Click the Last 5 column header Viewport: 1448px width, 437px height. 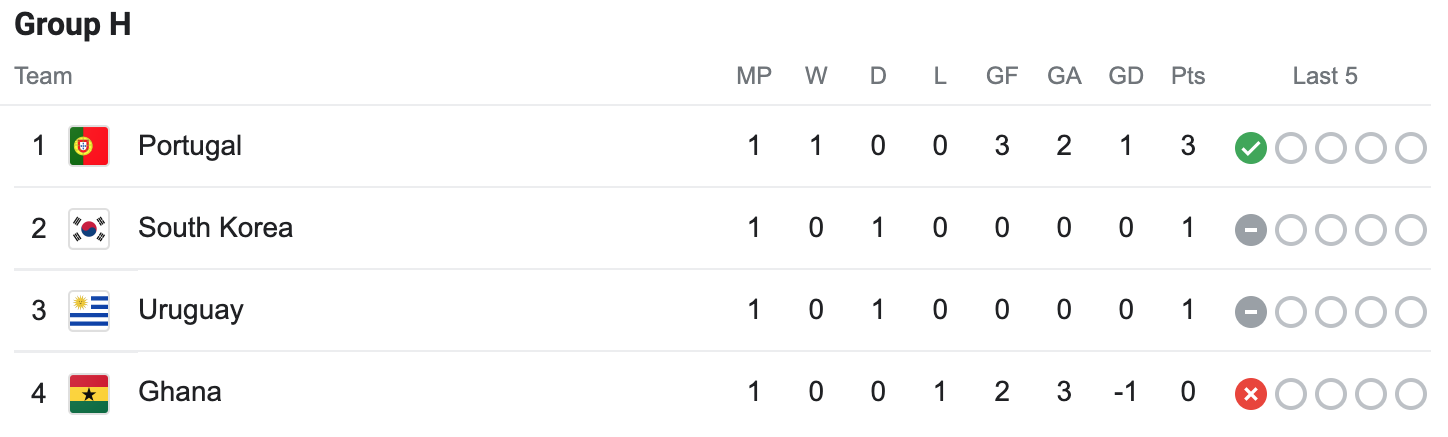point(1325,76)
